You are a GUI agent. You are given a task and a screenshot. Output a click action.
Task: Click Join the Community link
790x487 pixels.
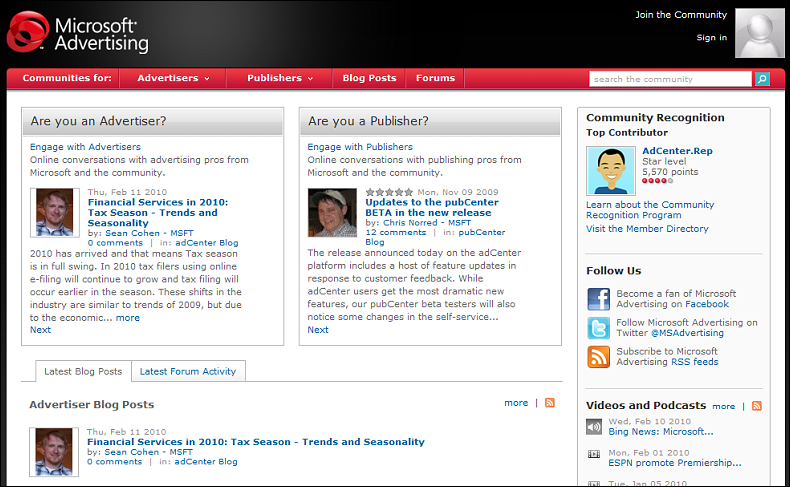681,15
